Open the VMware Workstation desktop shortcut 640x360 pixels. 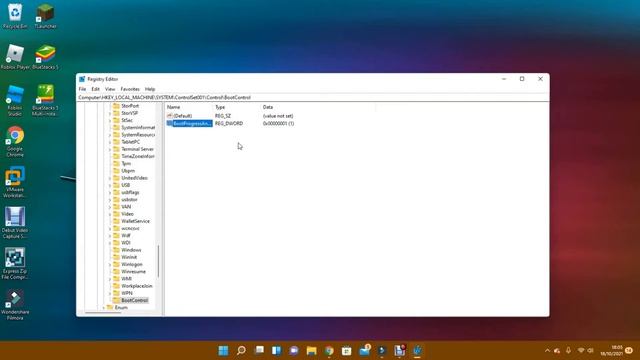coord(15,182)
